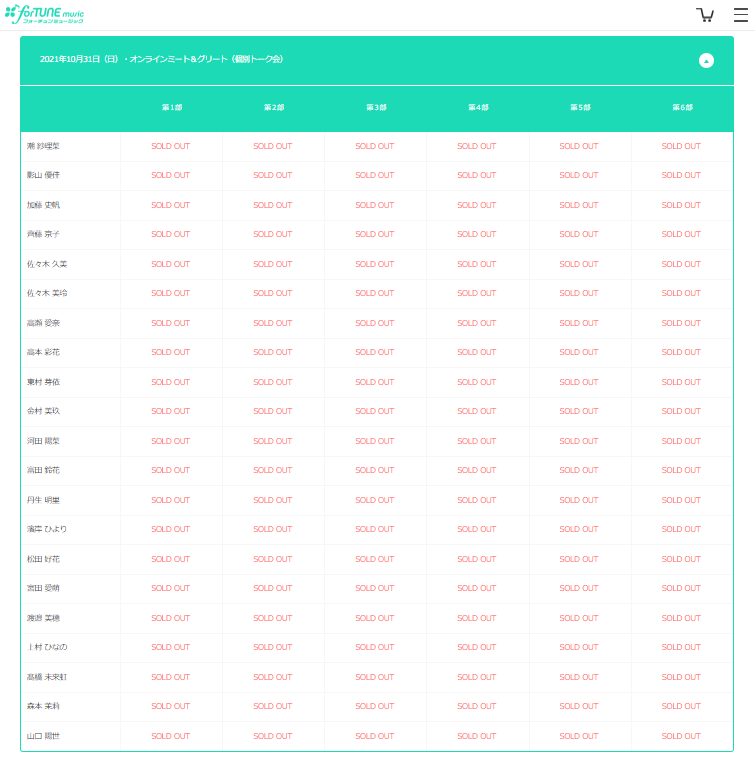Screen dimensions: 755x760
Task: Select member name 東村 芽依
Action: tap(44, 382)
